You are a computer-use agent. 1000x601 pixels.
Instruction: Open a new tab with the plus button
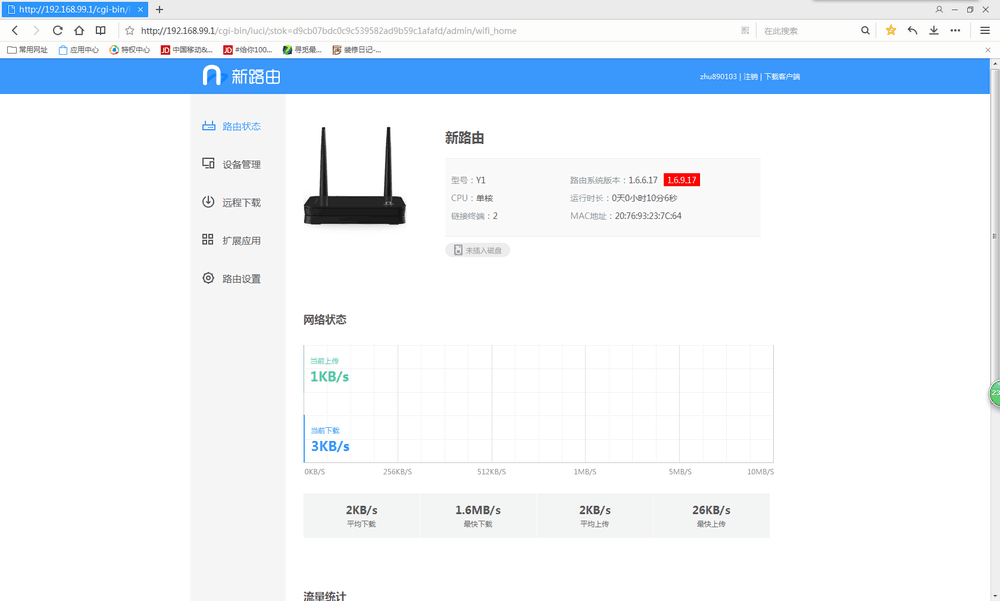[x=159, y=10]
